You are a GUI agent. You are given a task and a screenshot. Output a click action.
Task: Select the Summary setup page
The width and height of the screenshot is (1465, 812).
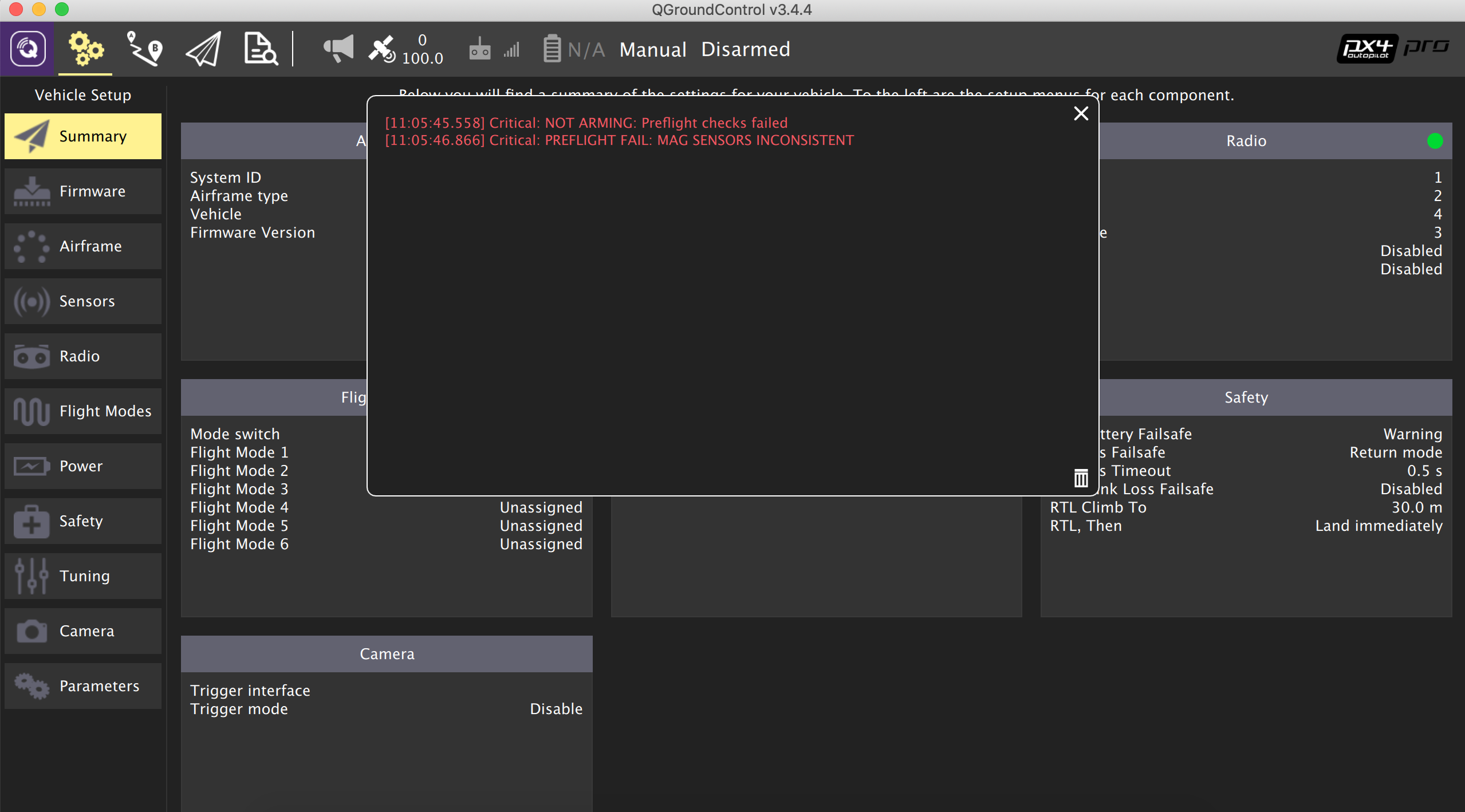click(83, 136)
